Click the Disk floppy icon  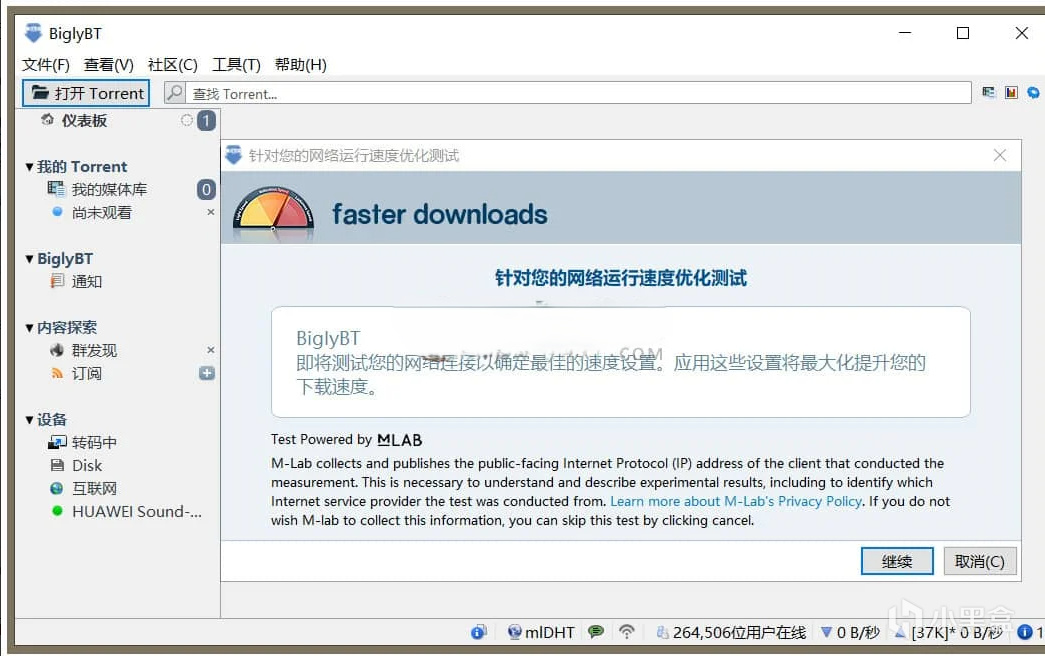[x=57, y=465]
